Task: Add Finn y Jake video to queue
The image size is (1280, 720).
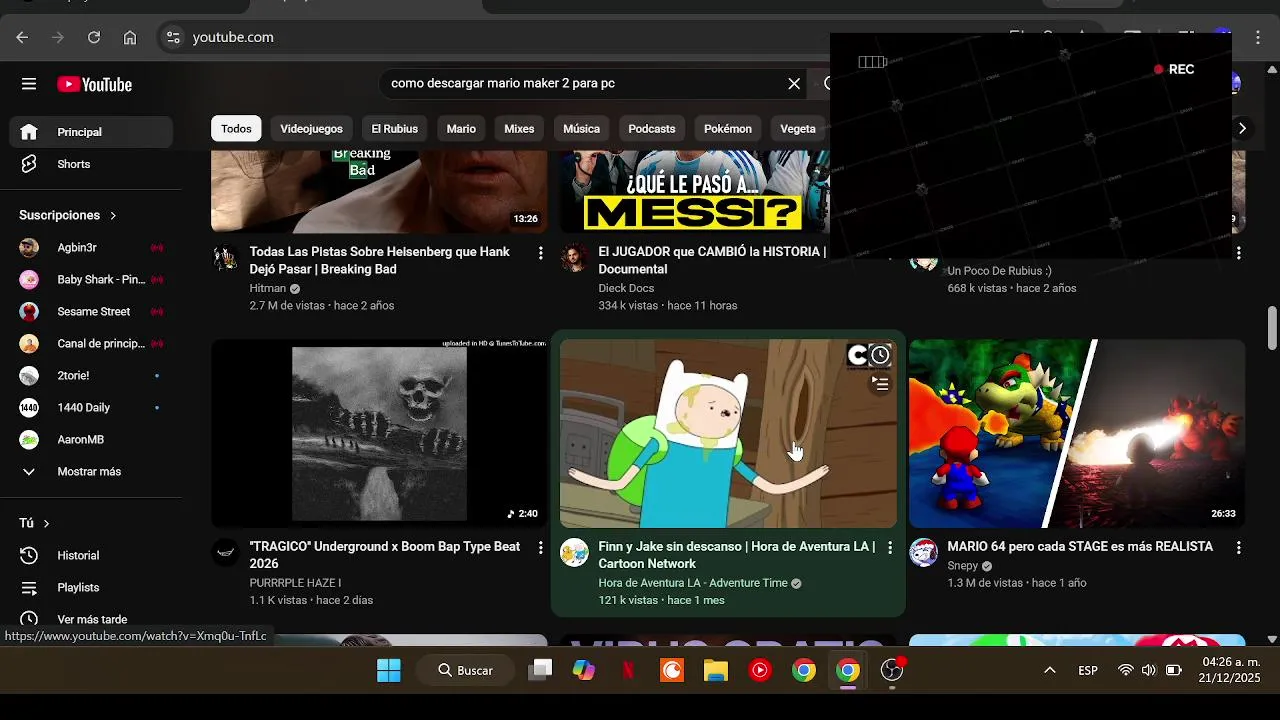Action: pyautogui.click(x=880, y=383)
